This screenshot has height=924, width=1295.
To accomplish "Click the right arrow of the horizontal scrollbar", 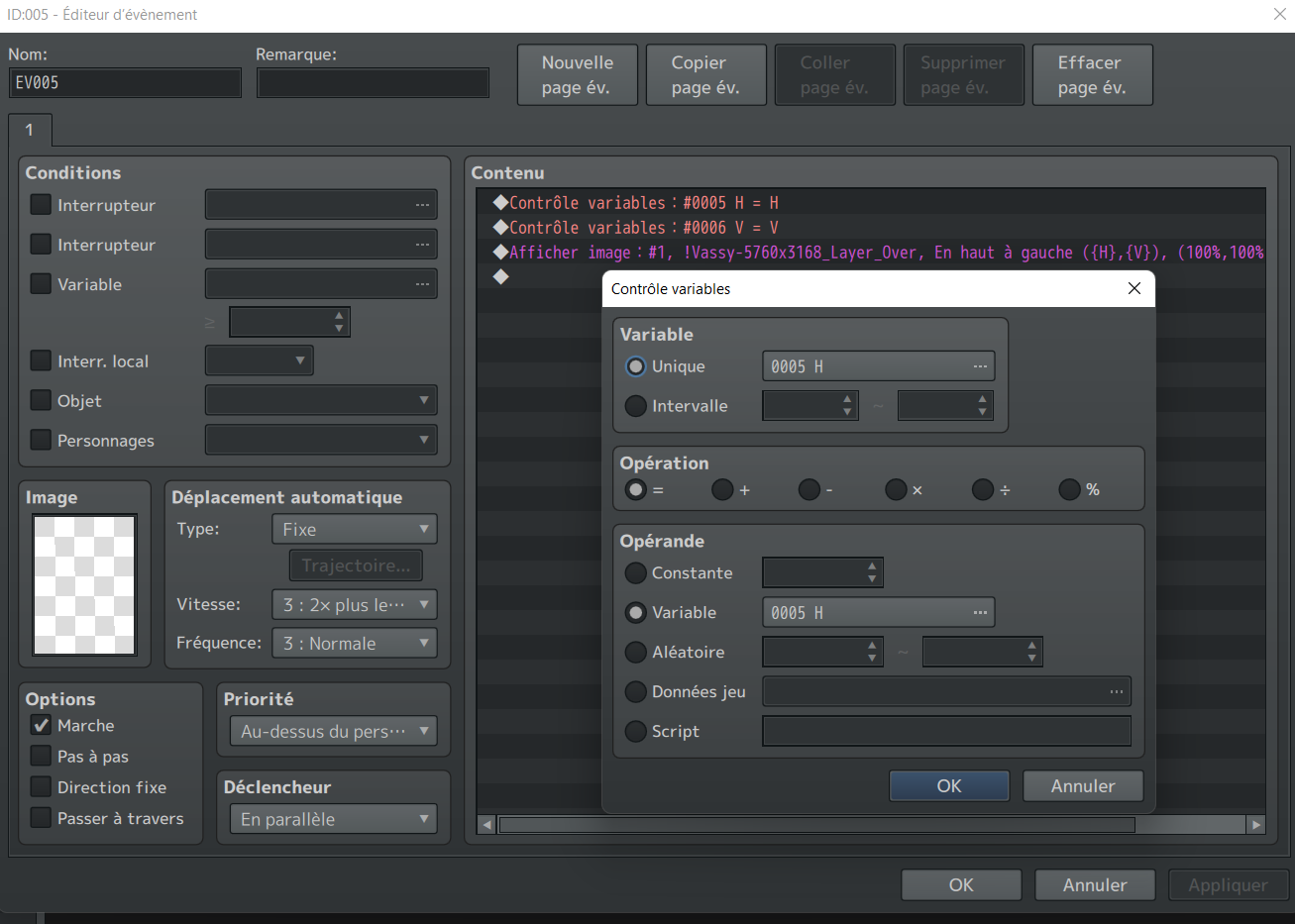I will pyautogui.click(x=1255, y=824).
